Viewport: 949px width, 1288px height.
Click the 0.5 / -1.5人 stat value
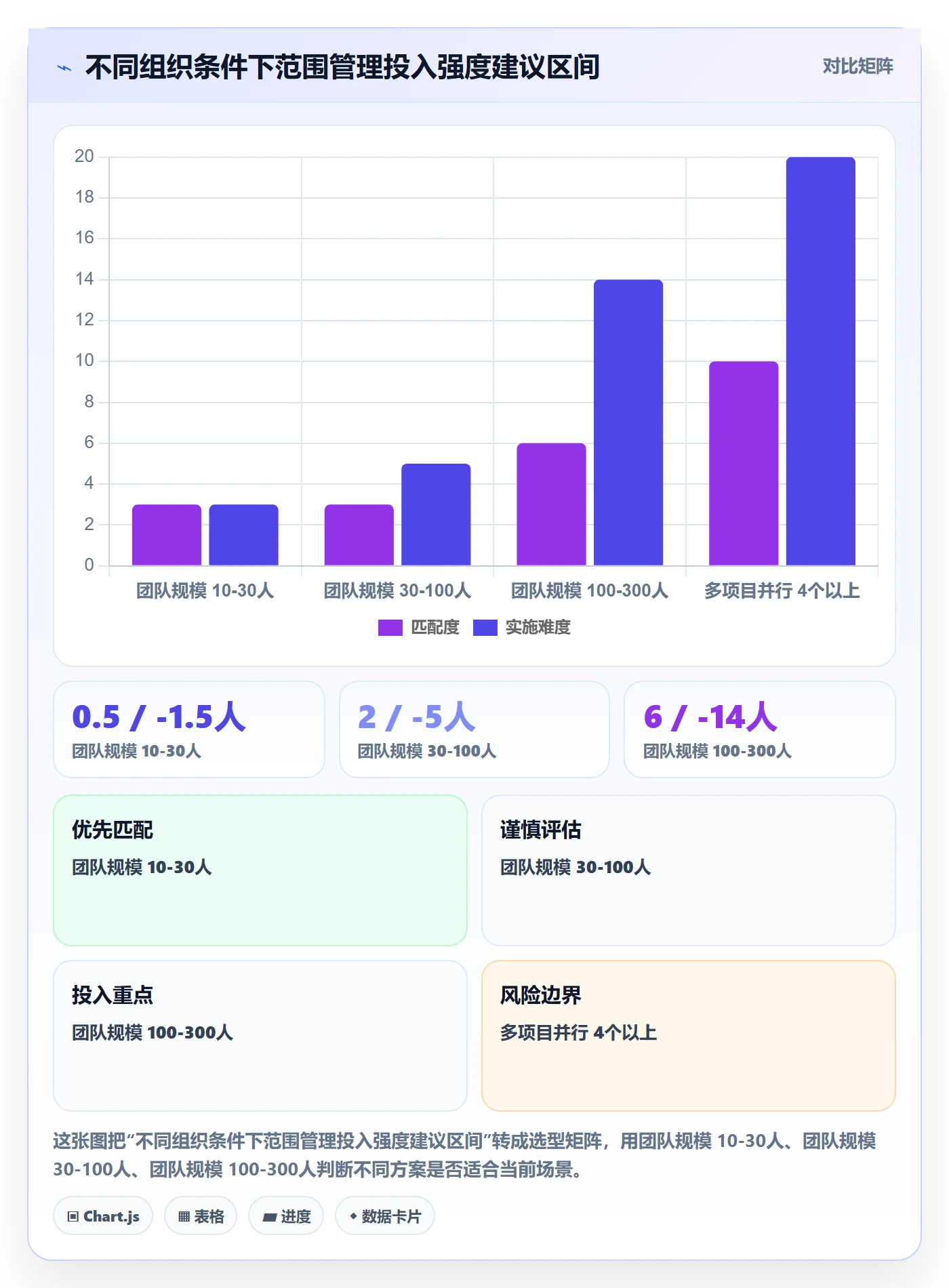[159, 717]
